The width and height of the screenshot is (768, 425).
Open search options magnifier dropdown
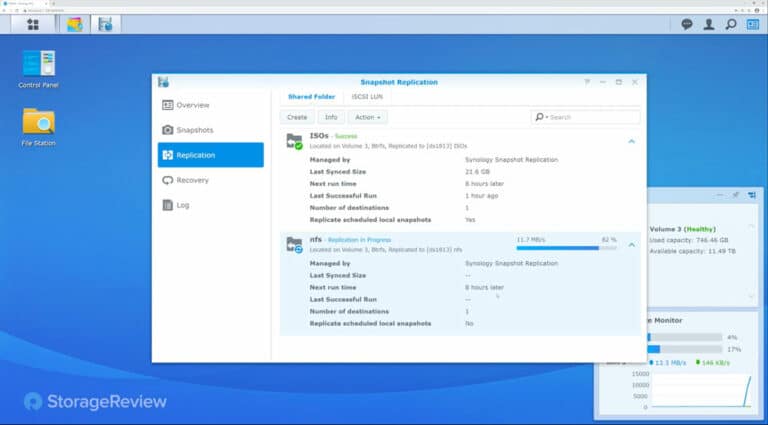click(x=541, y=118)
